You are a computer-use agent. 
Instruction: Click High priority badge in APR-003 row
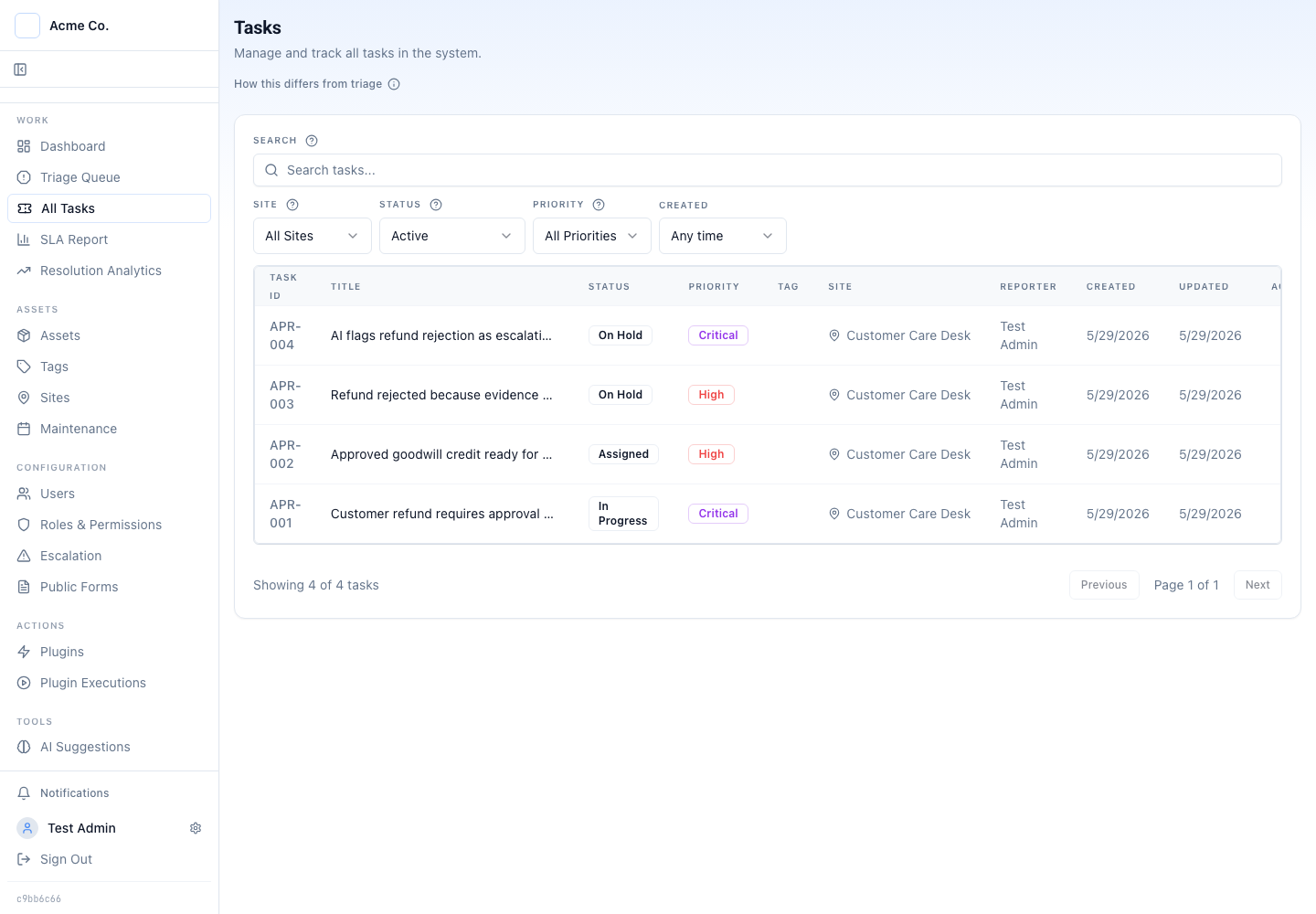(x=711, y=395)
